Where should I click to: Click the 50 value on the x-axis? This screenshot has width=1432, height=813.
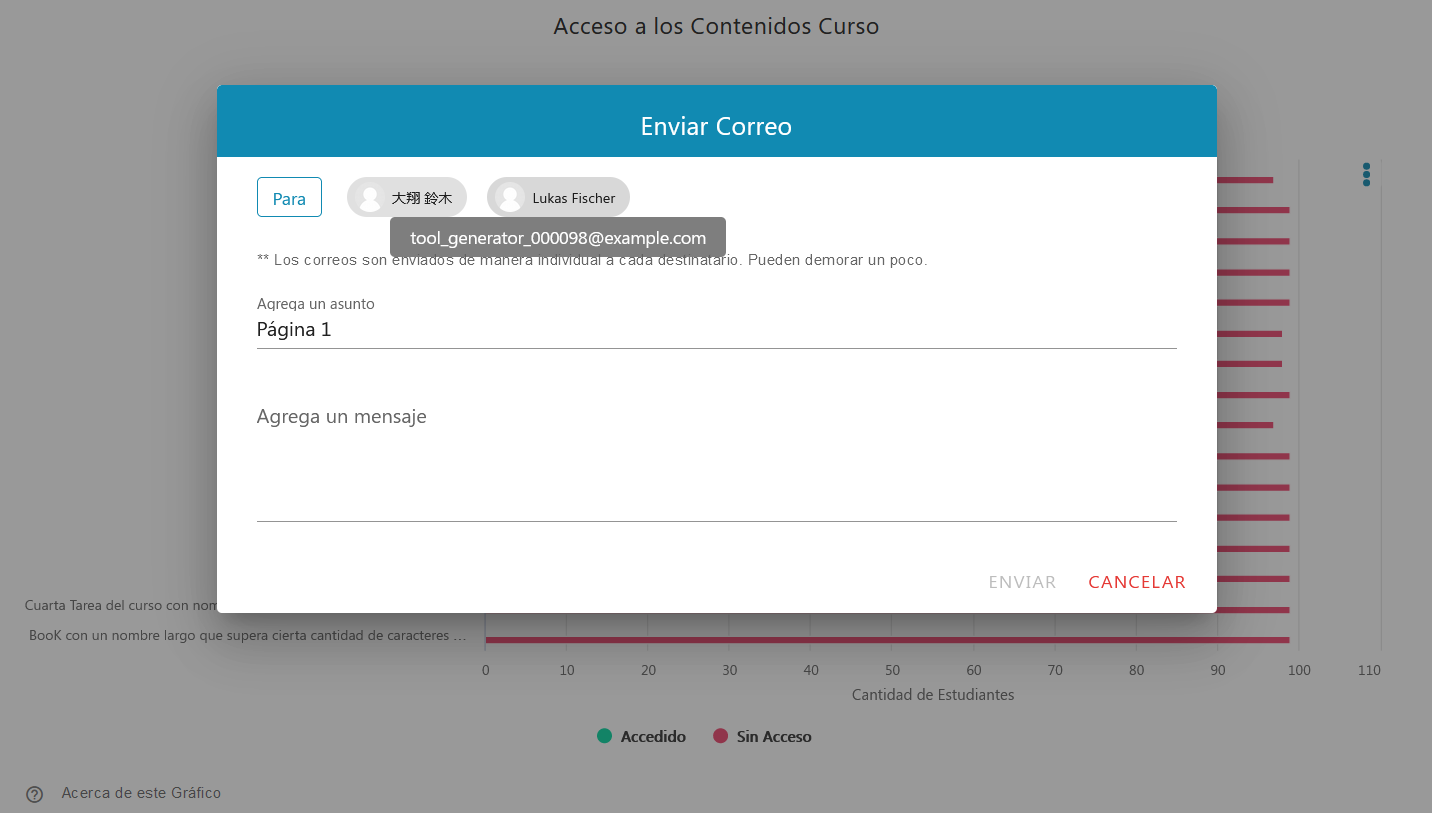892,670
